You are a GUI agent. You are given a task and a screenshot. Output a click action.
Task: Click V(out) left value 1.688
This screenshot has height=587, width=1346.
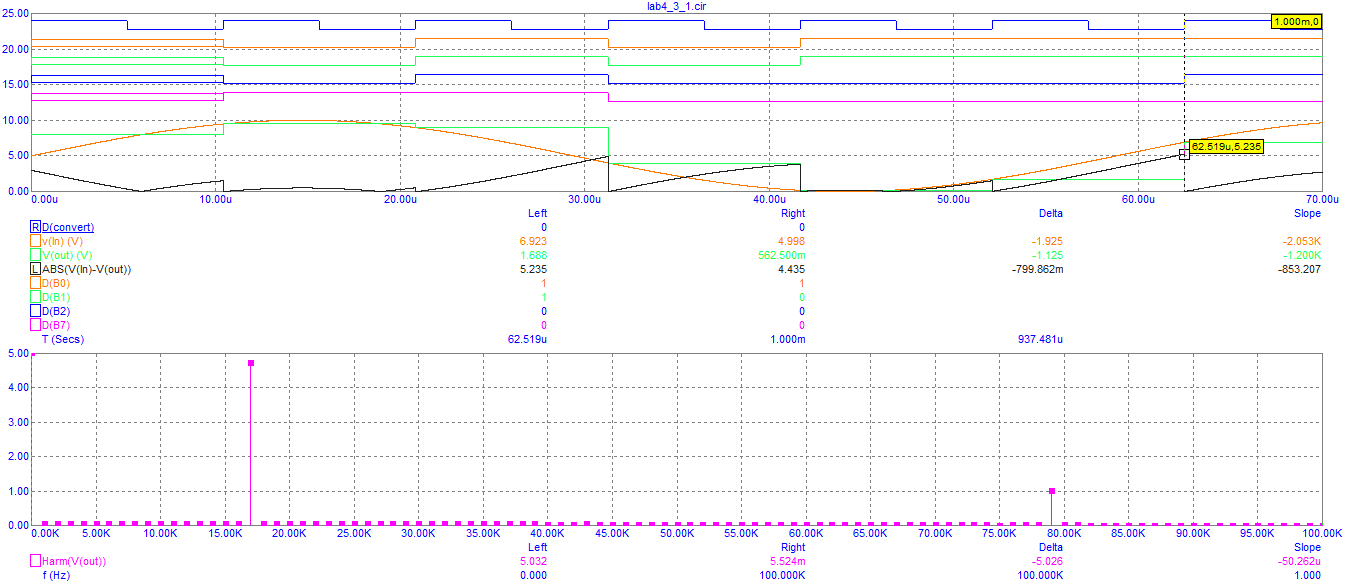pyautogui.click(x=534, y=255)
